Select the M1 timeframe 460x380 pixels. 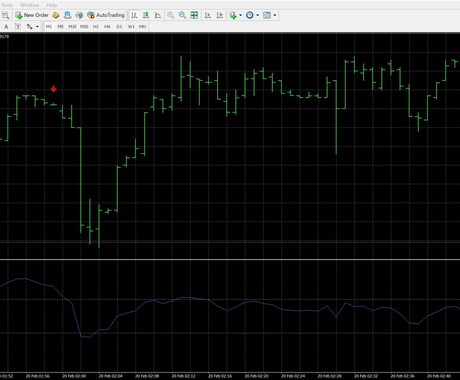[49, 27]
